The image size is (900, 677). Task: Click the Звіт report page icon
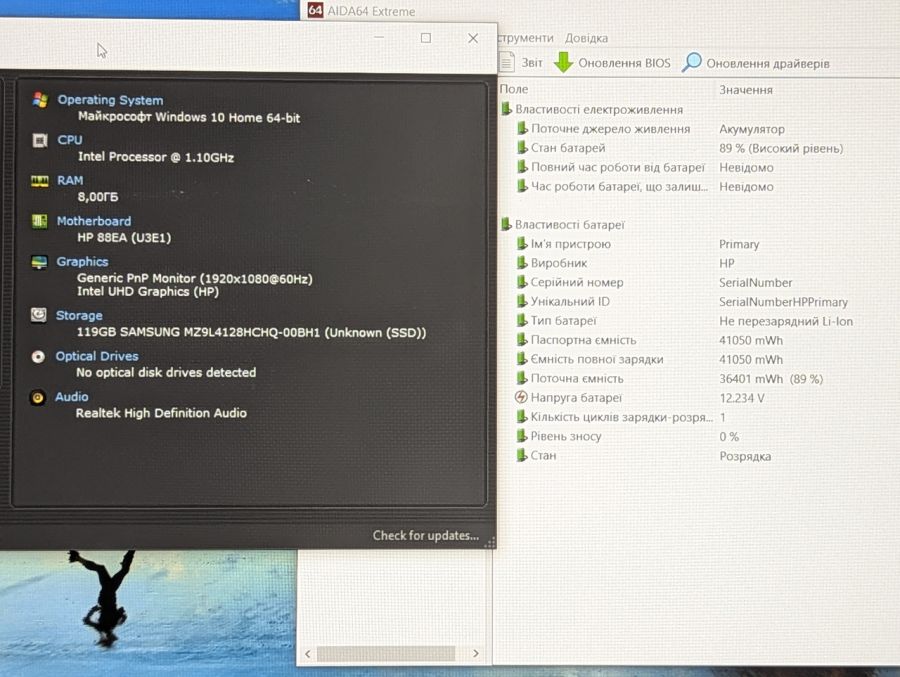[x=506, y=62]
